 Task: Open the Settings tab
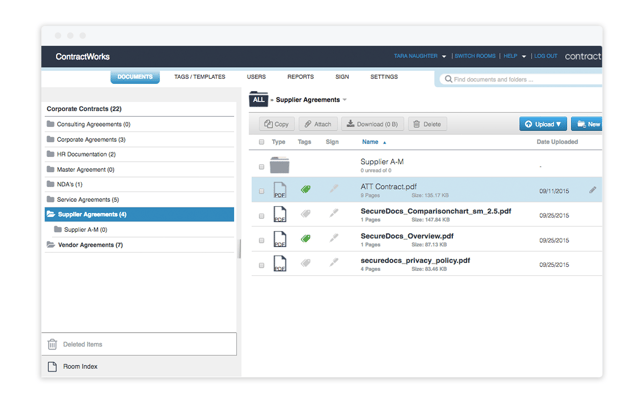pos(384,77)
